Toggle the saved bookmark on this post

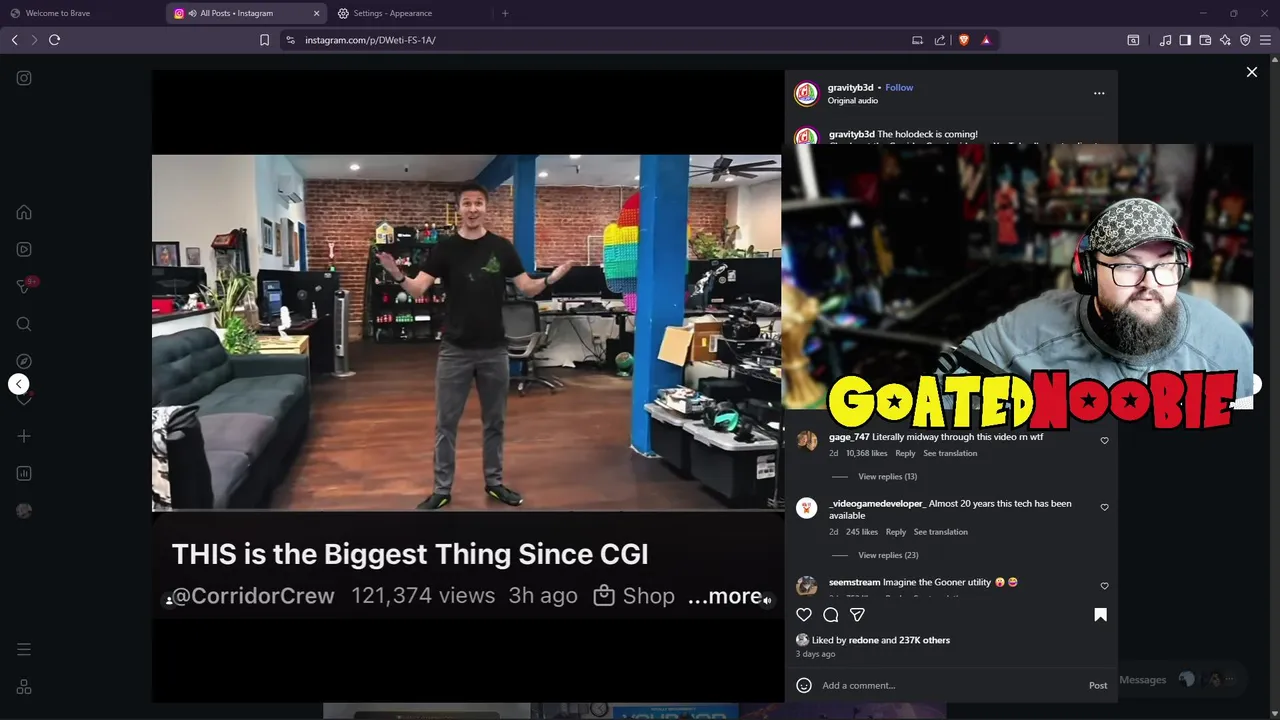(x=1100, y=615)
